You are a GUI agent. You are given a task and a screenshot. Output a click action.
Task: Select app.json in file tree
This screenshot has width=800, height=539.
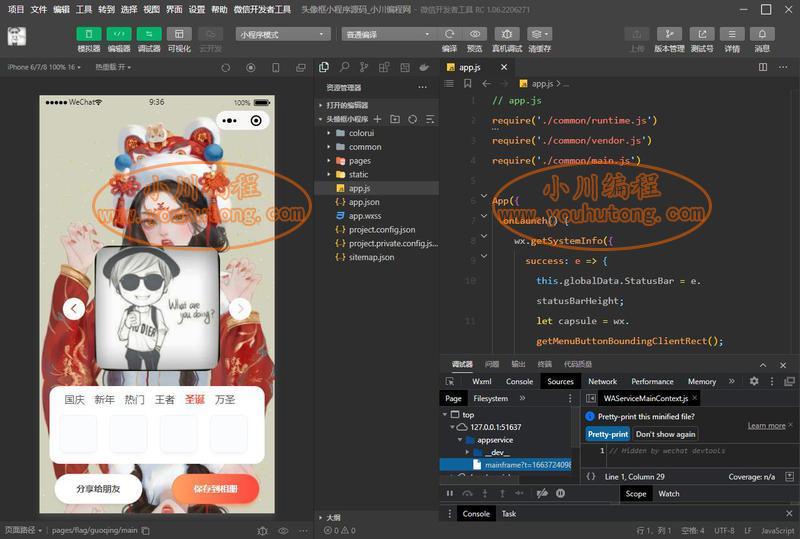tap(377, 202)
